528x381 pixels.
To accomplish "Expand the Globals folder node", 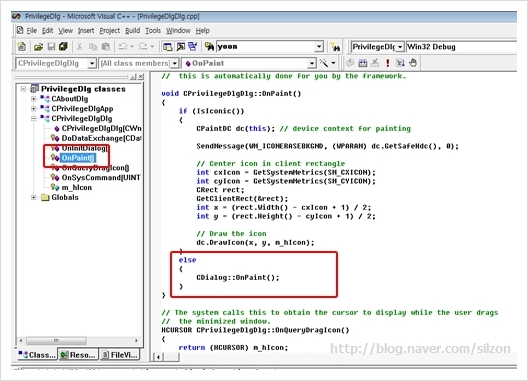I will [33, 197].
